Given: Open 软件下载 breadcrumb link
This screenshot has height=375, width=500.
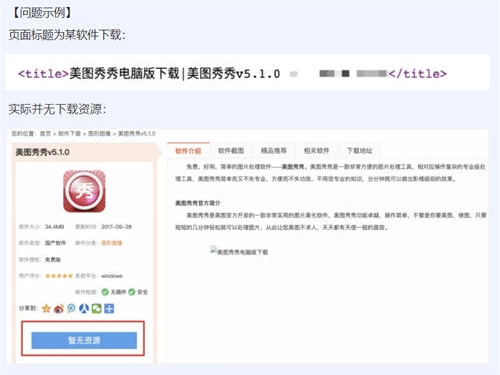Looking at the screenshot, I should 69,134.
